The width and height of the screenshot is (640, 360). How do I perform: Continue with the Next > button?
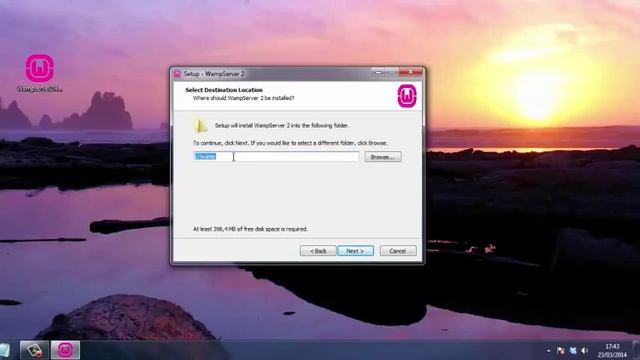pos(356,251)
